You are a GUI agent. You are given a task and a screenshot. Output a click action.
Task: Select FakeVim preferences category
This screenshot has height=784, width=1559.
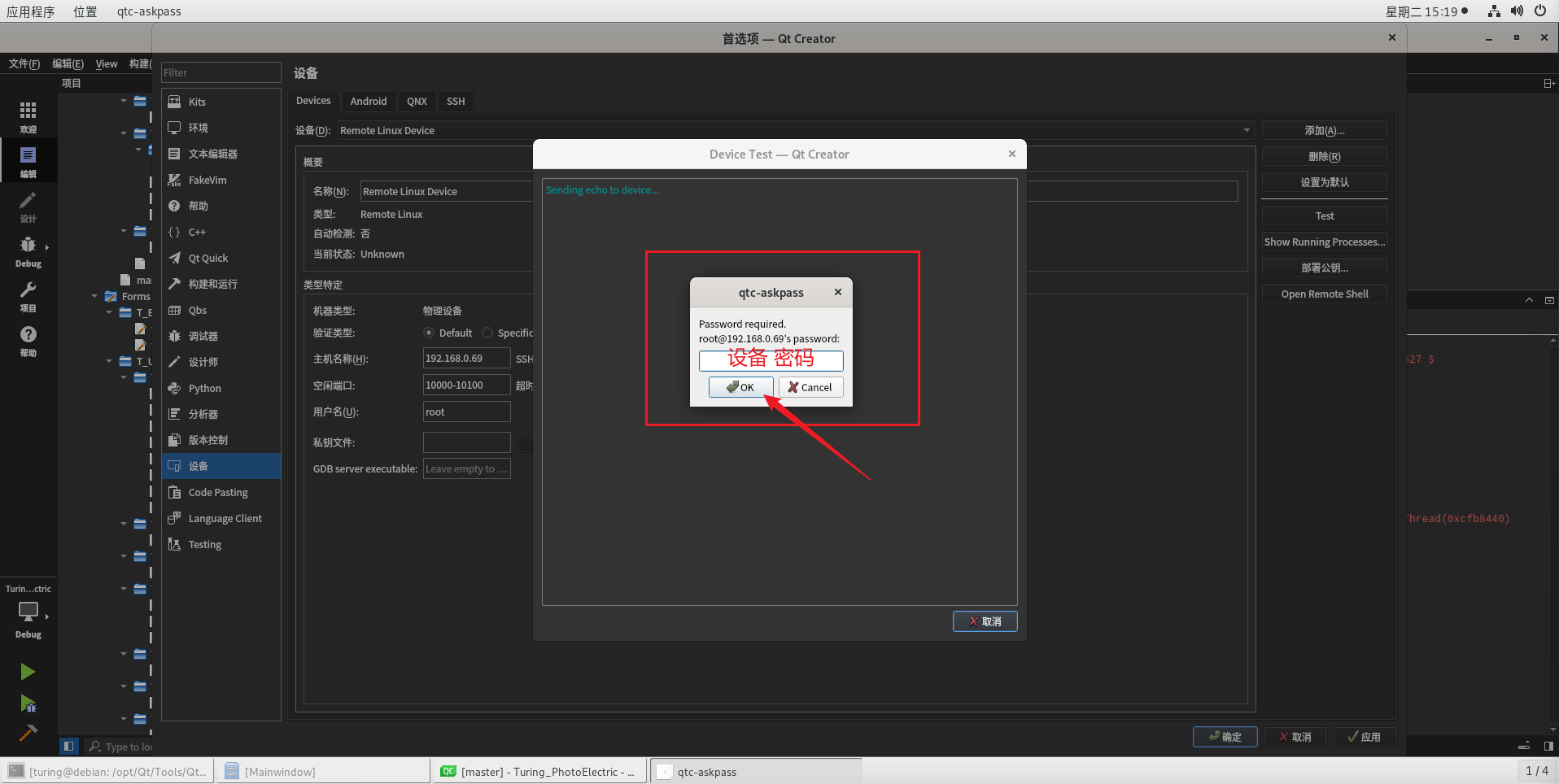coord(221,180)
